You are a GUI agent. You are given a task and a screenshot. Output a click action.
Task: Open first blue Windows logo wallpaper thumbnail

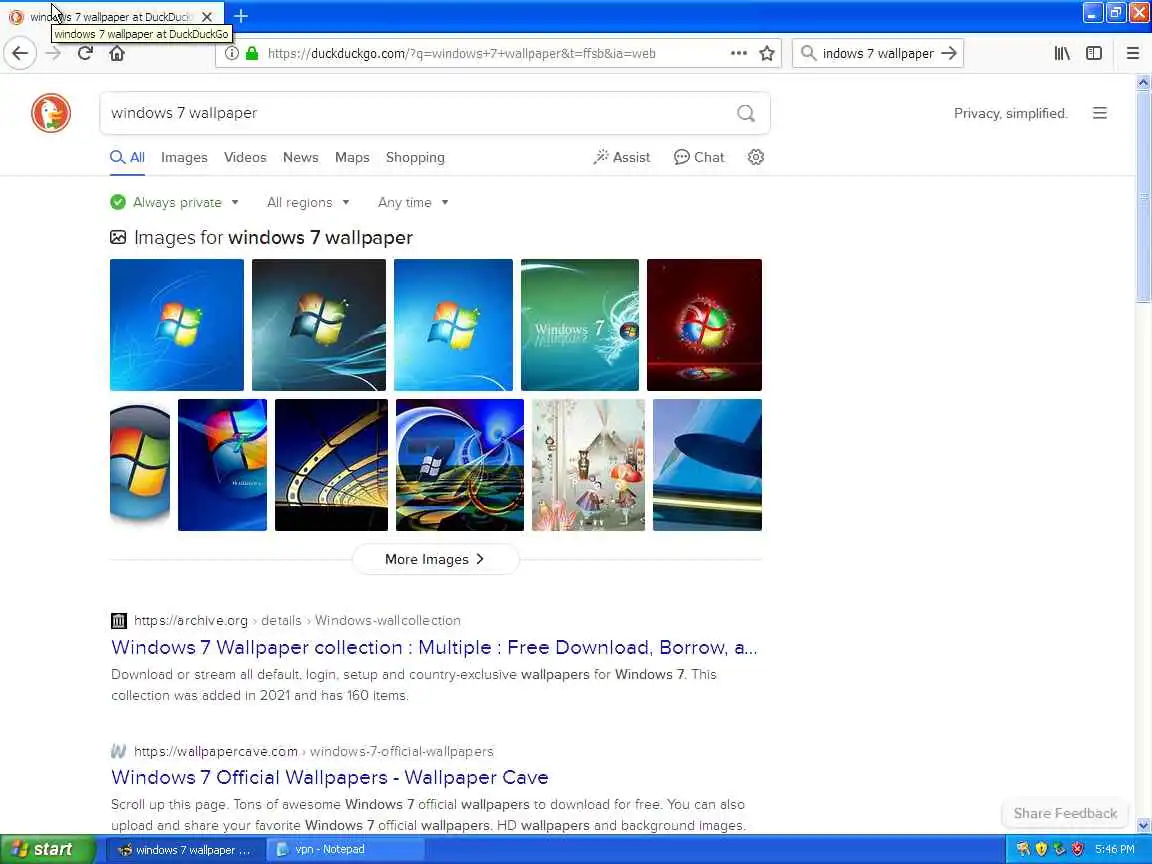pos(177,325)
